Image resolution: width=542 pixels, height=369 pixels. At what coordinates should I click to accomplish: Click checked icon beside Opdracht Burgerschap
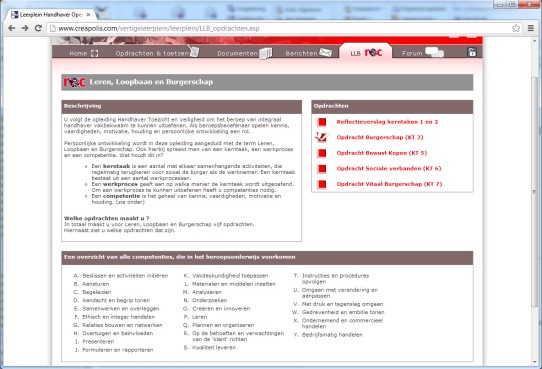(321, 137)
